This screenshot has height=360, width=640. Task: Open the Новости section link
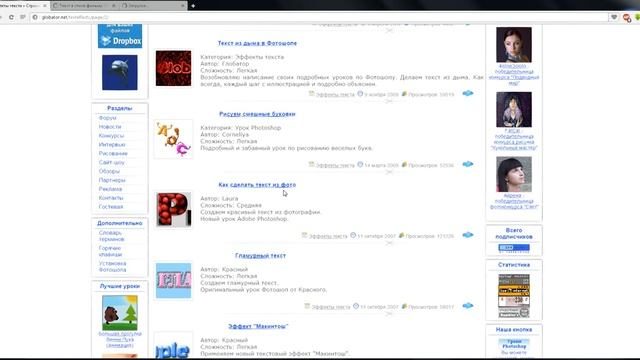point(110,127)
